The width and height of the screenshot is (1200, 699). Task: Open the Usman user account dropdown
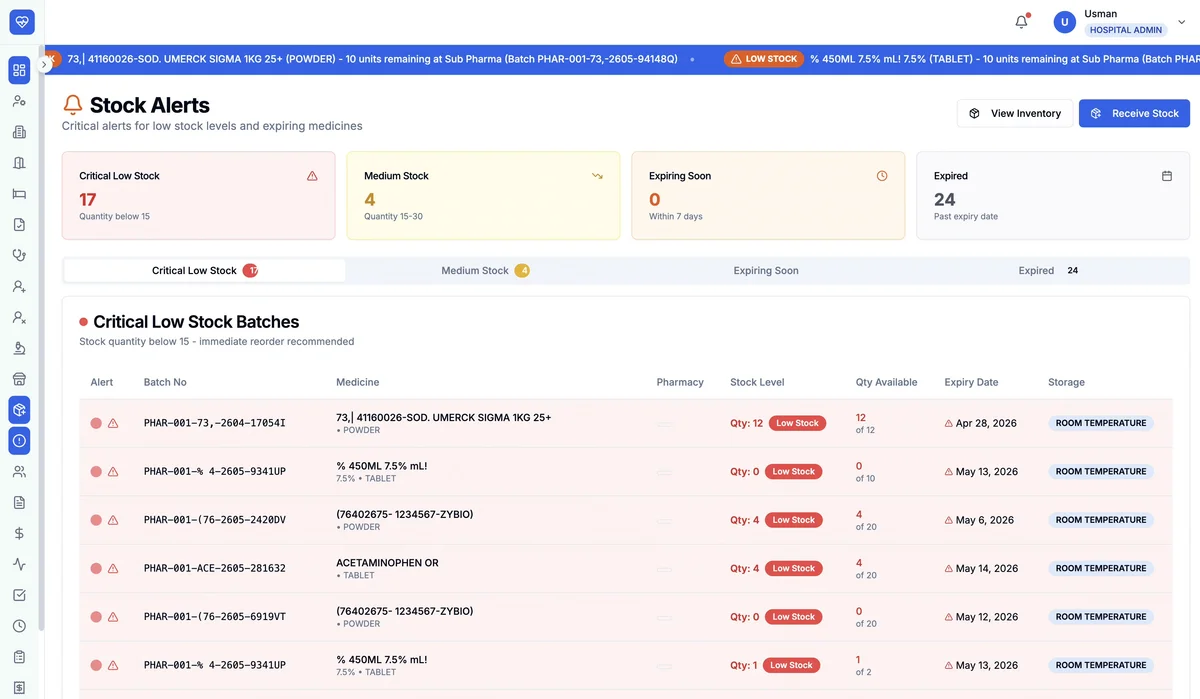point(1120,21)
